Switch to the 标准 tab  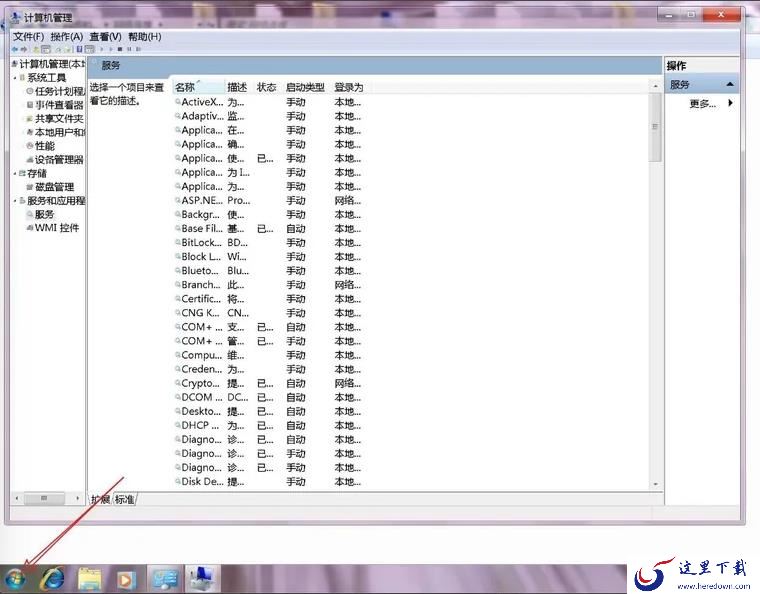125,499
